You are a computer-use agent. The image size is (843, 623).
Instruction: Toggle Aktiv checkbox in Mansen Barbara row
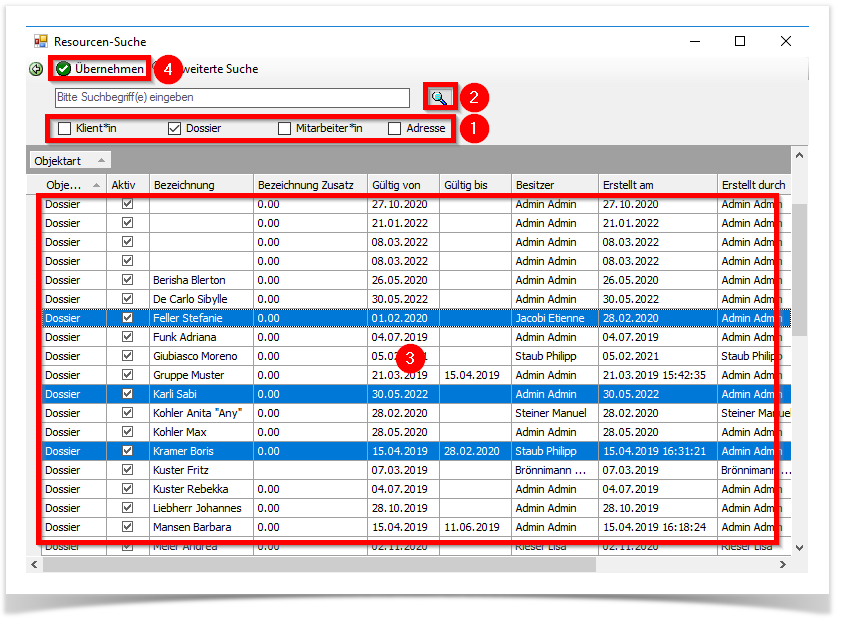127,527
